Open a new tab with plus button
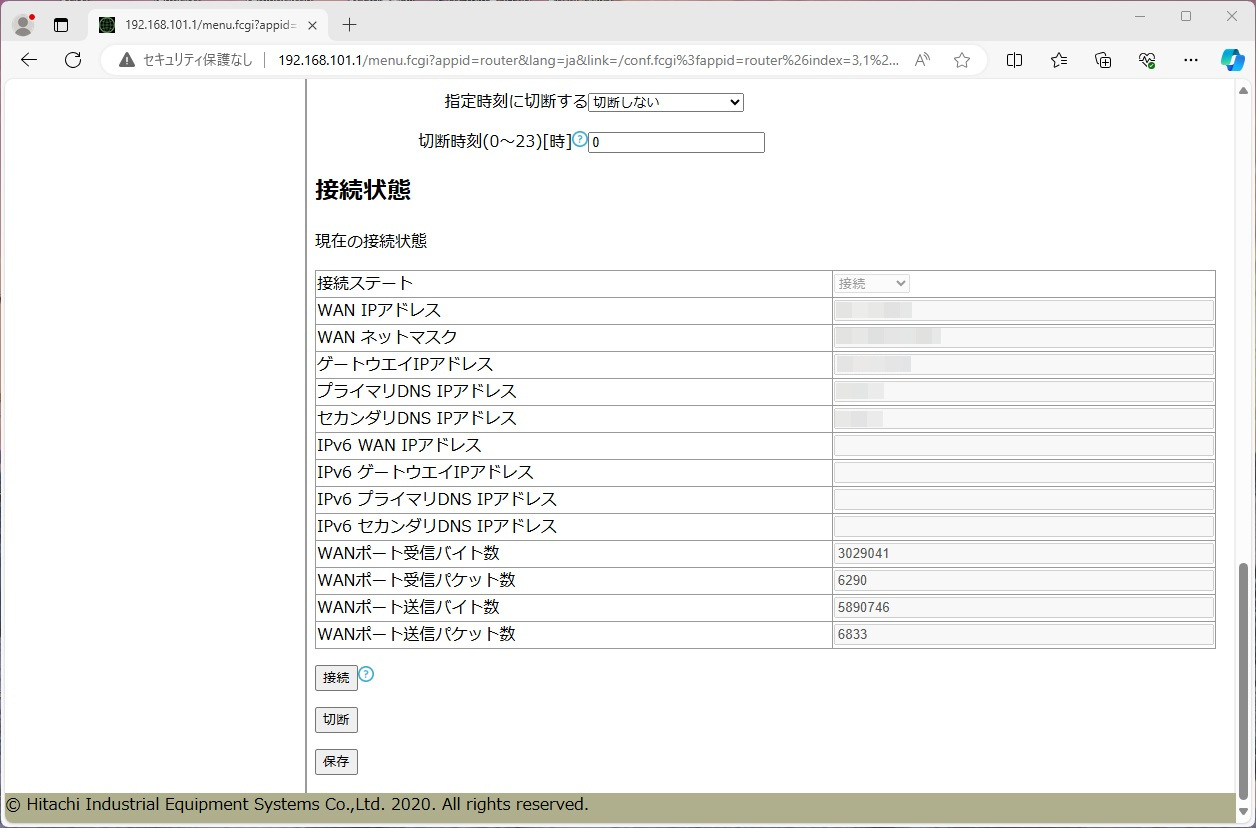 [x=349, y=25]
